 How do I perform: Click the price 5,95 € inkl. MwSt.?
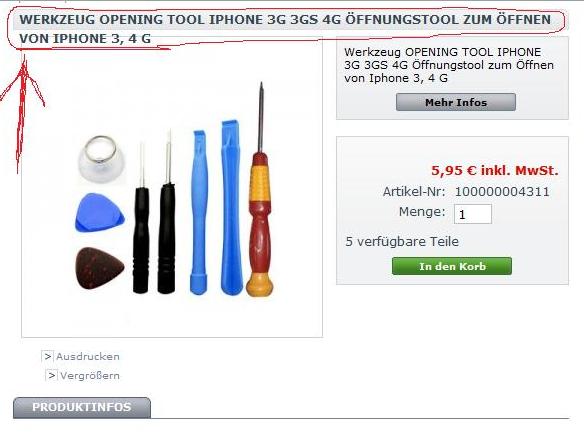495,171
